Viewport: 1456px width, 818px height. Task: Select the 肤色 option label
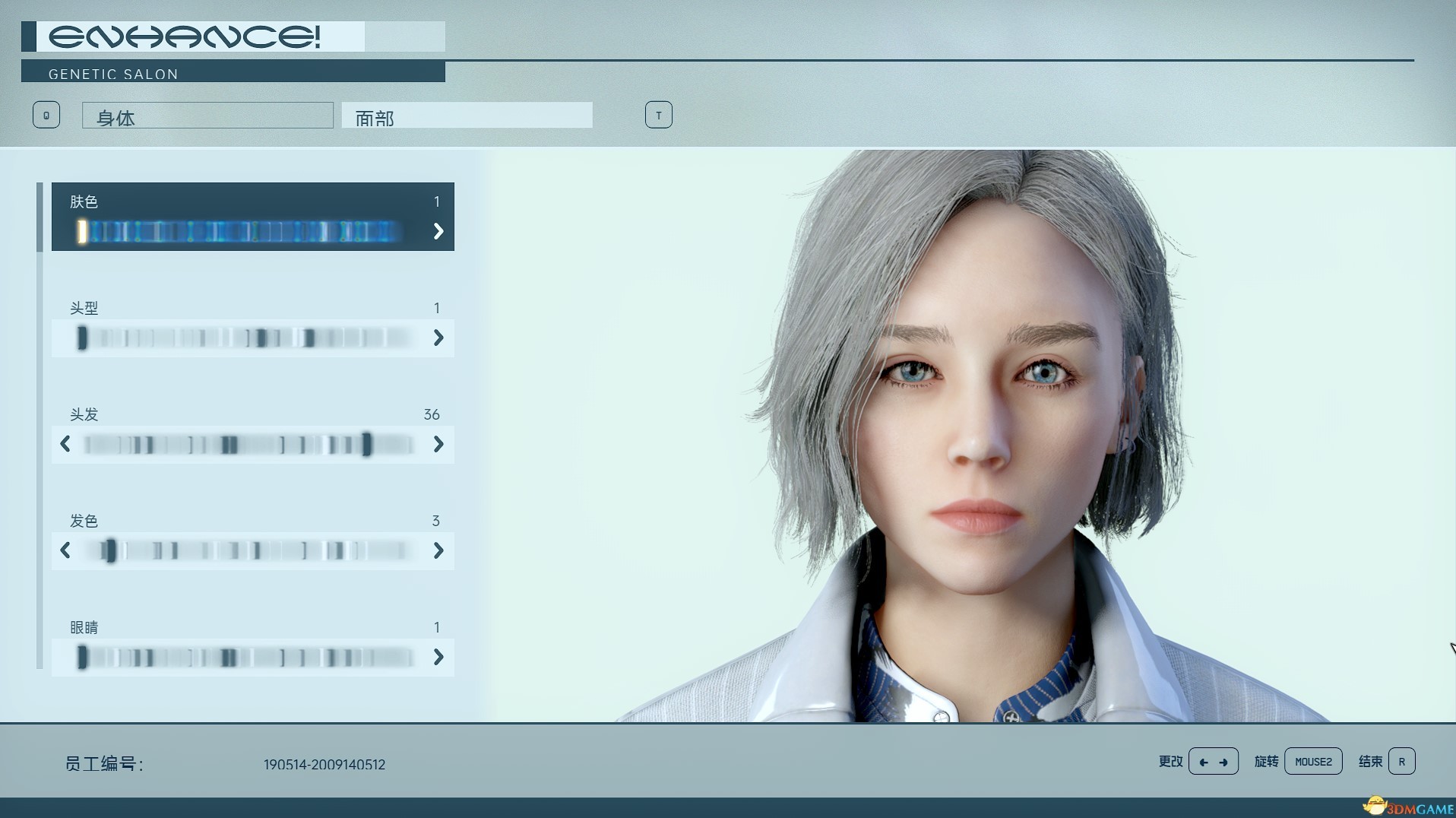tap(84, 201)
